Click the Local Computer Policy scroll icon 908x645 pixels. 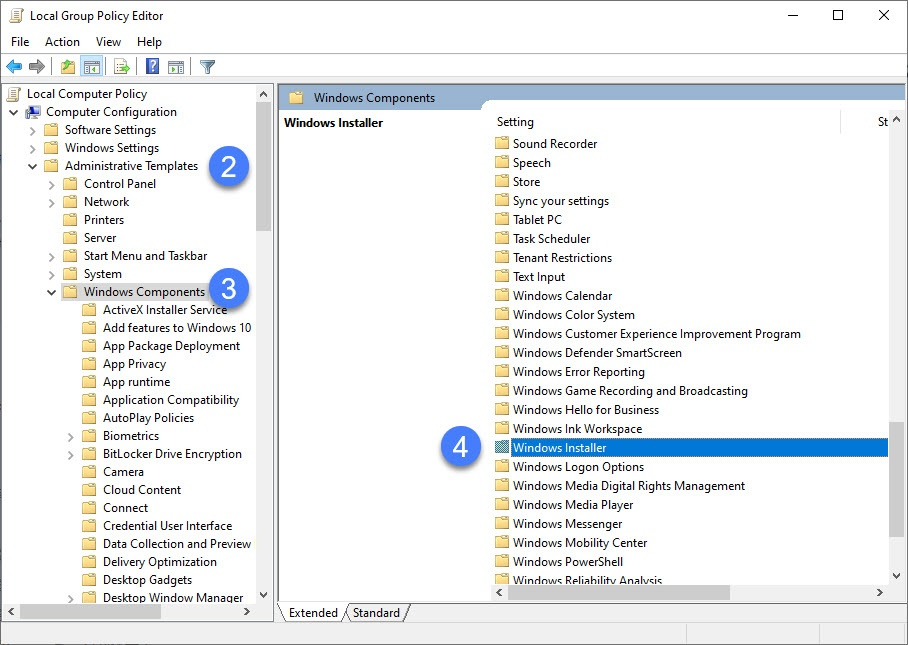14,94
